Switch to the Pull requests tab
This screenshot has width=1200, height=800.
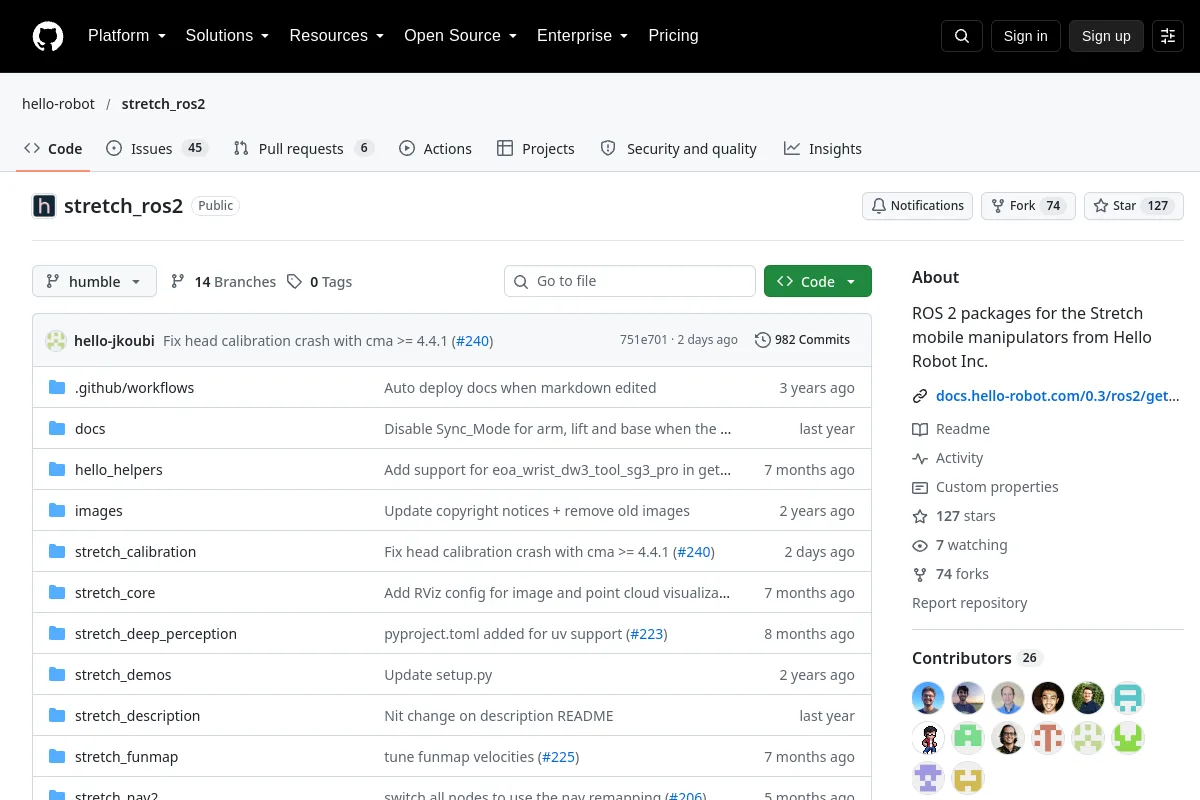click(304, 148)
